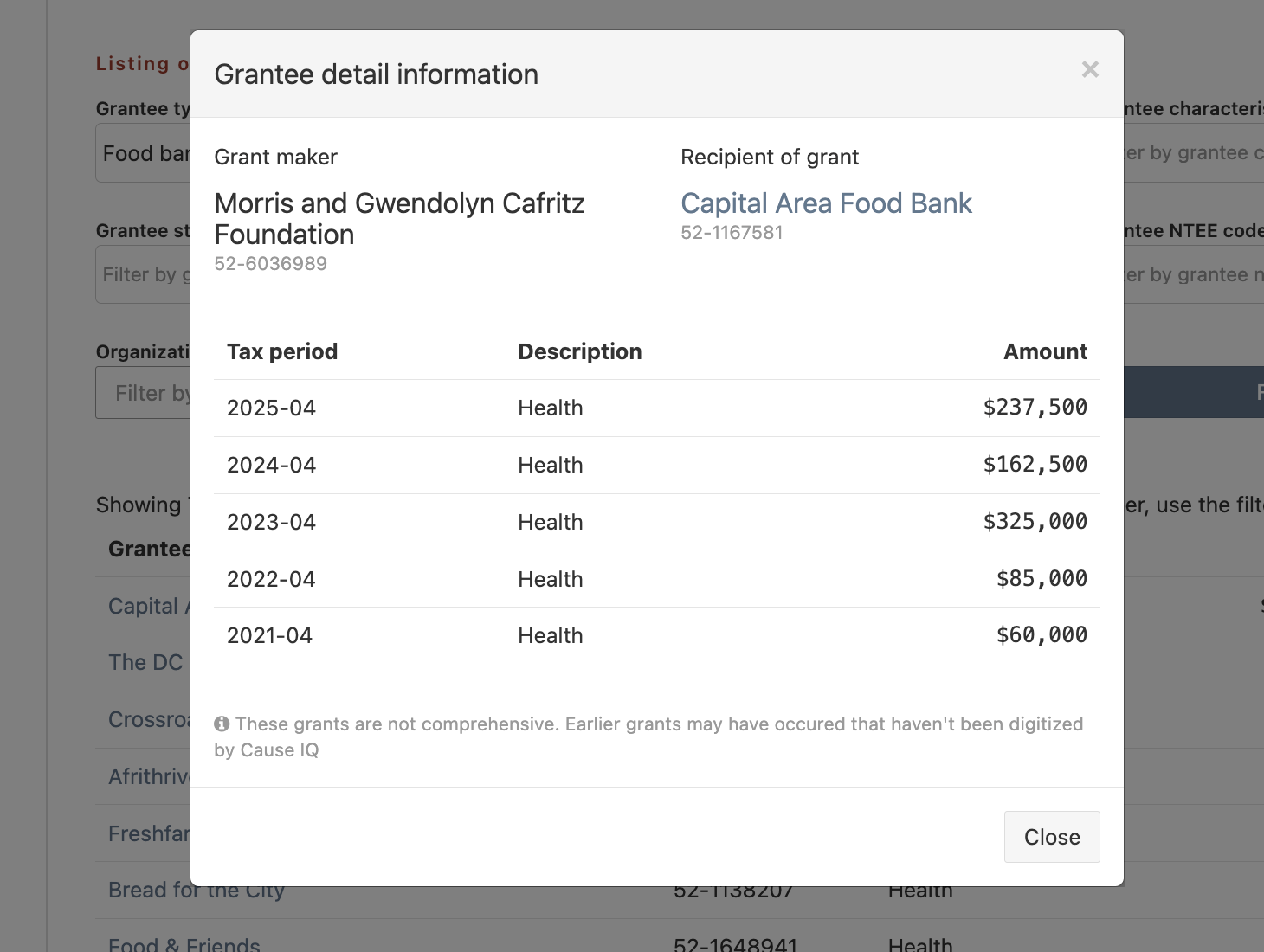Select the $237,500 amount
Screen dimensions: 1264x952
click(1035, 407)
